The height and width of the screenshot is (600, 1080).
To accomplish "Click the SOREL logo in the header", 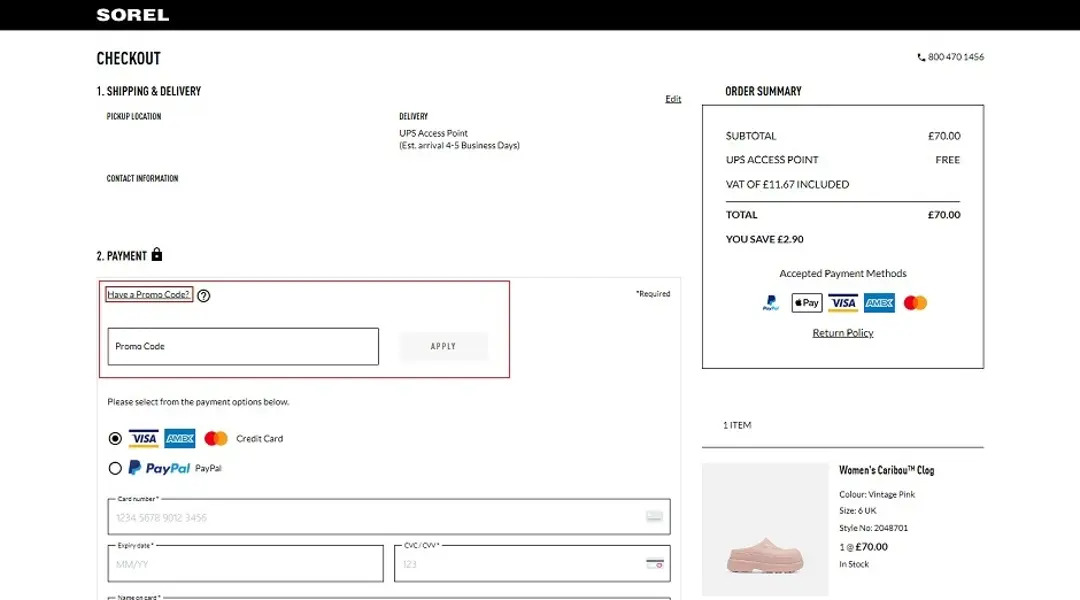I will click(x=132, y=14).
